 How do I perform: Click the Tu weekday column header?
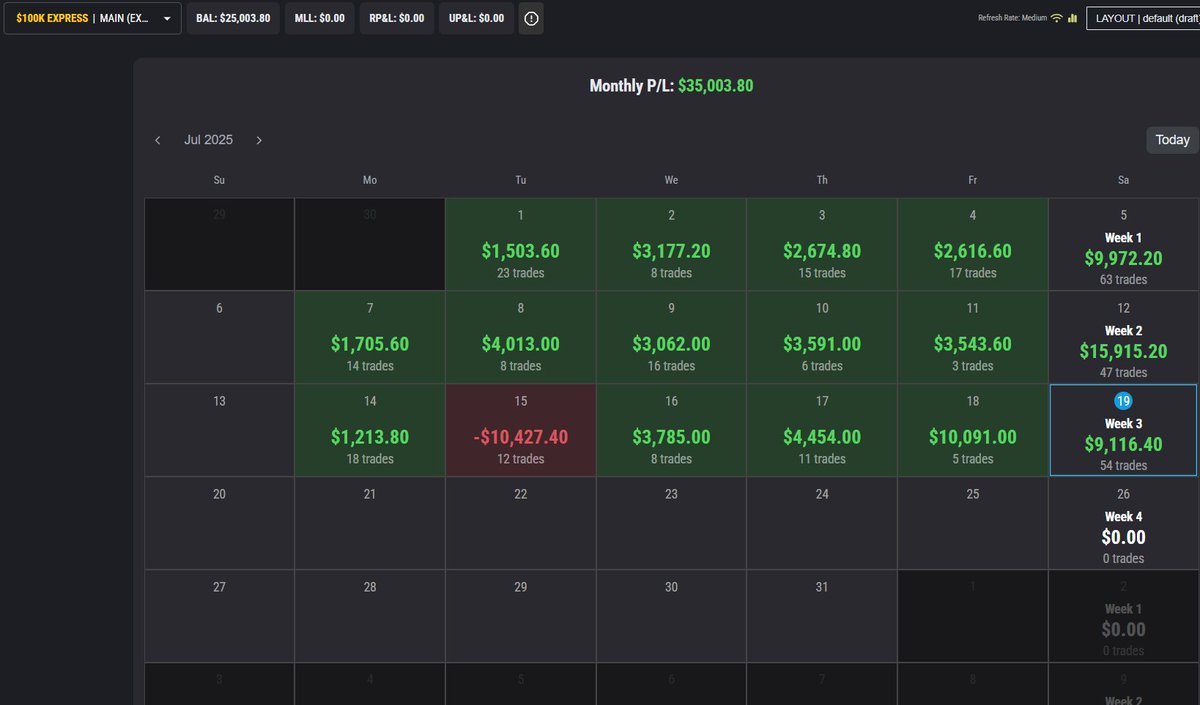click(521, 180)
